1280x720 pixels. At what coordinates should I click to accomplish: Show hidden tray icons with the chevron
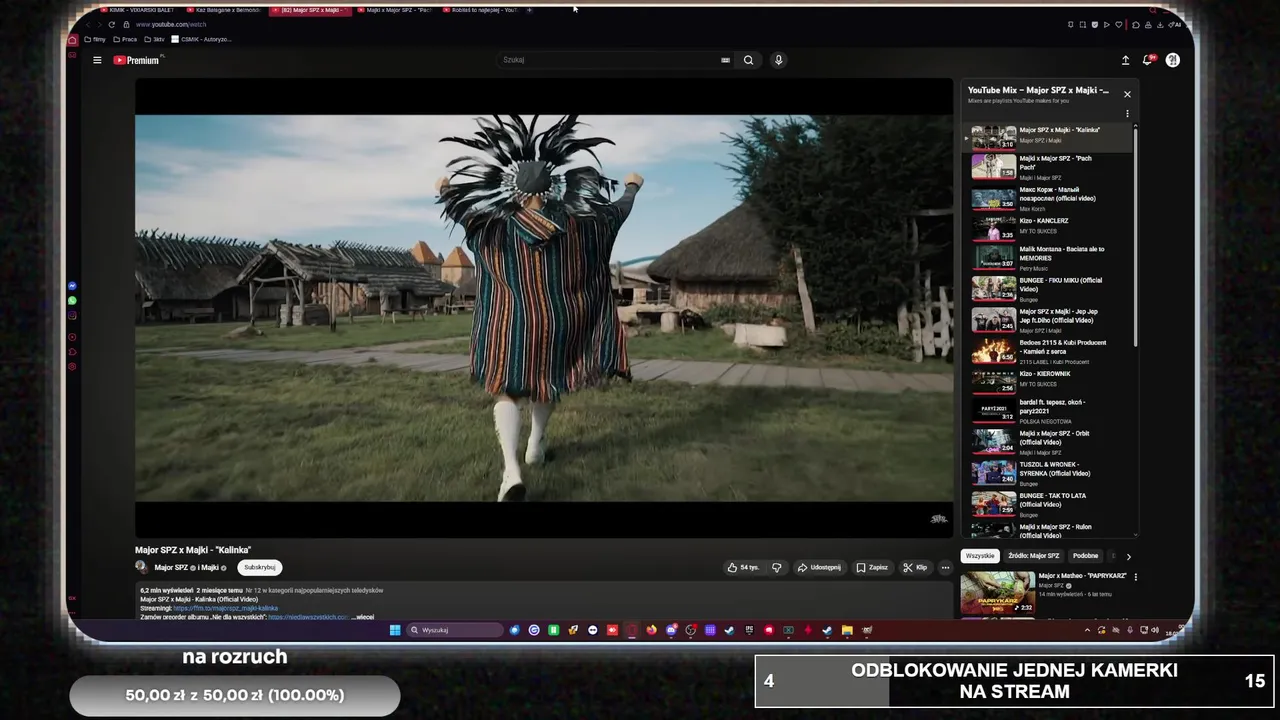[1087, 630]
